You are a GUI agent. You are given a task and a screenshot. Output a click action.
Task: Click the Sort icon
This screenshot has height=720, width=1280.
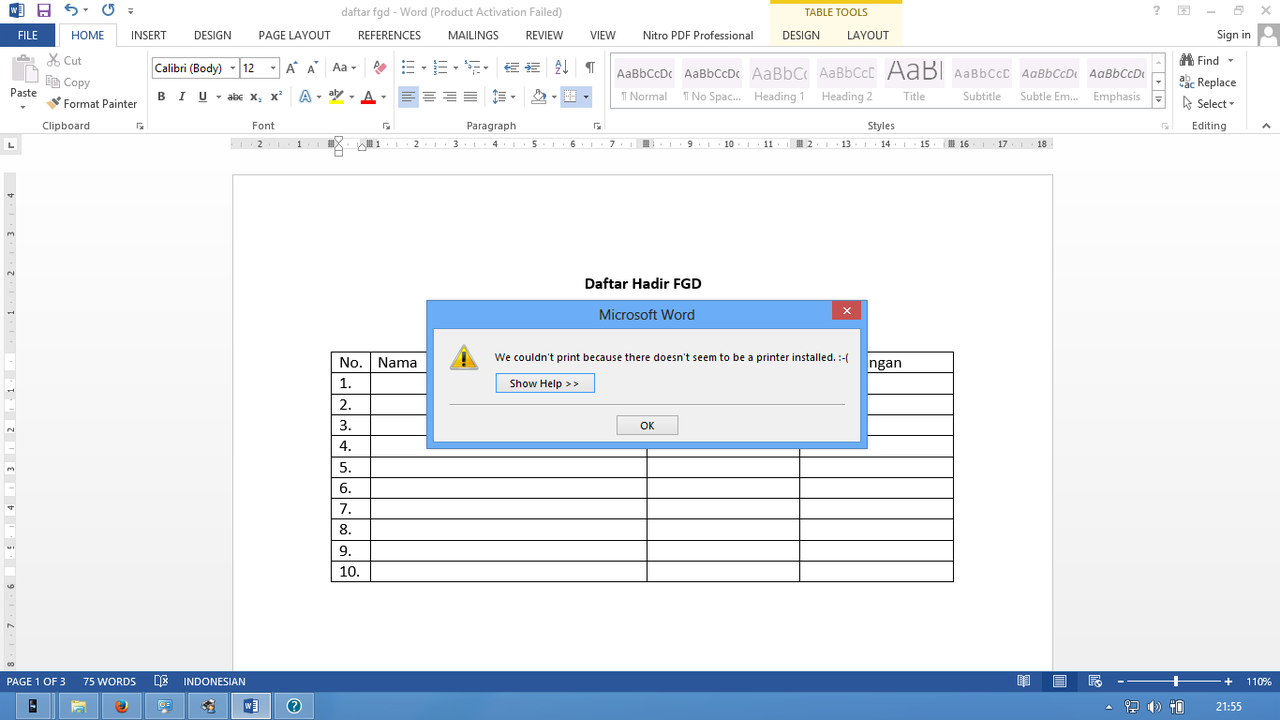[x=561, y=68]
